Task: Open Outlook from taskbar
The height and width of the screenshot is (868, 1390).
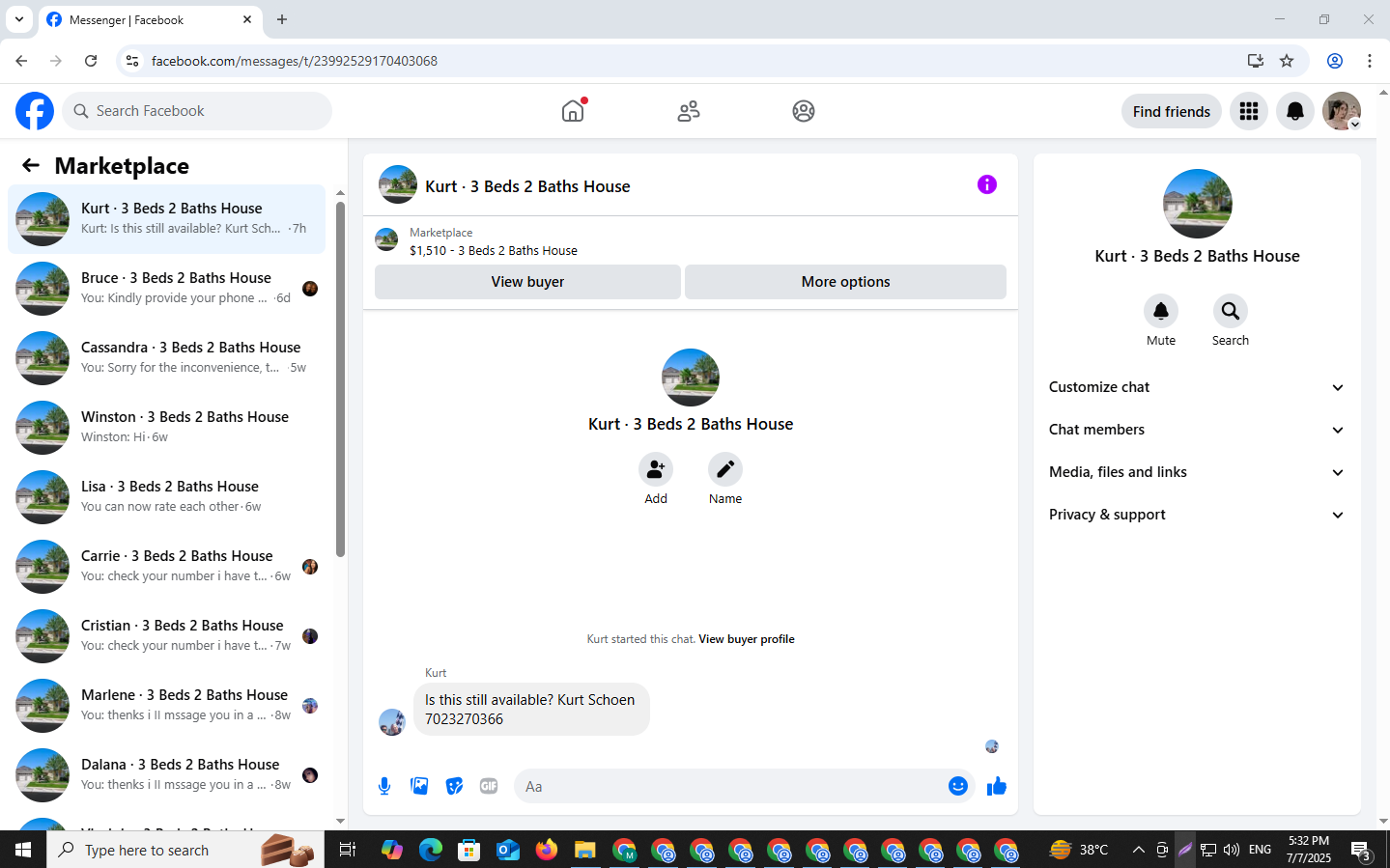Action: click(x=508, y=850)
